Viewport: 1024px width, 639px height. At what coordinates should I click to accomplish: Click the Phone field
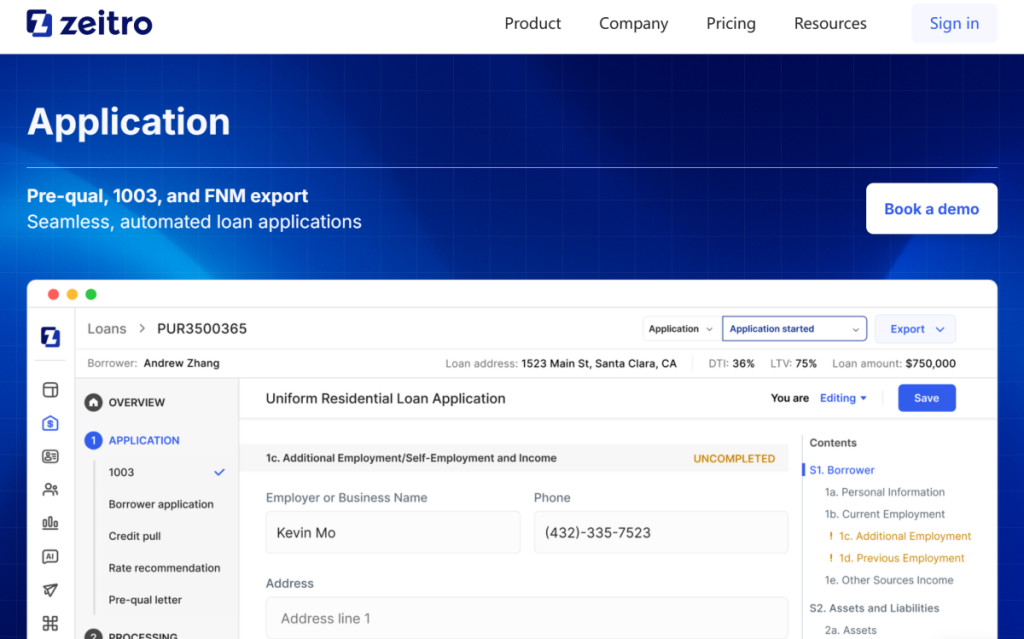point(661,532)
